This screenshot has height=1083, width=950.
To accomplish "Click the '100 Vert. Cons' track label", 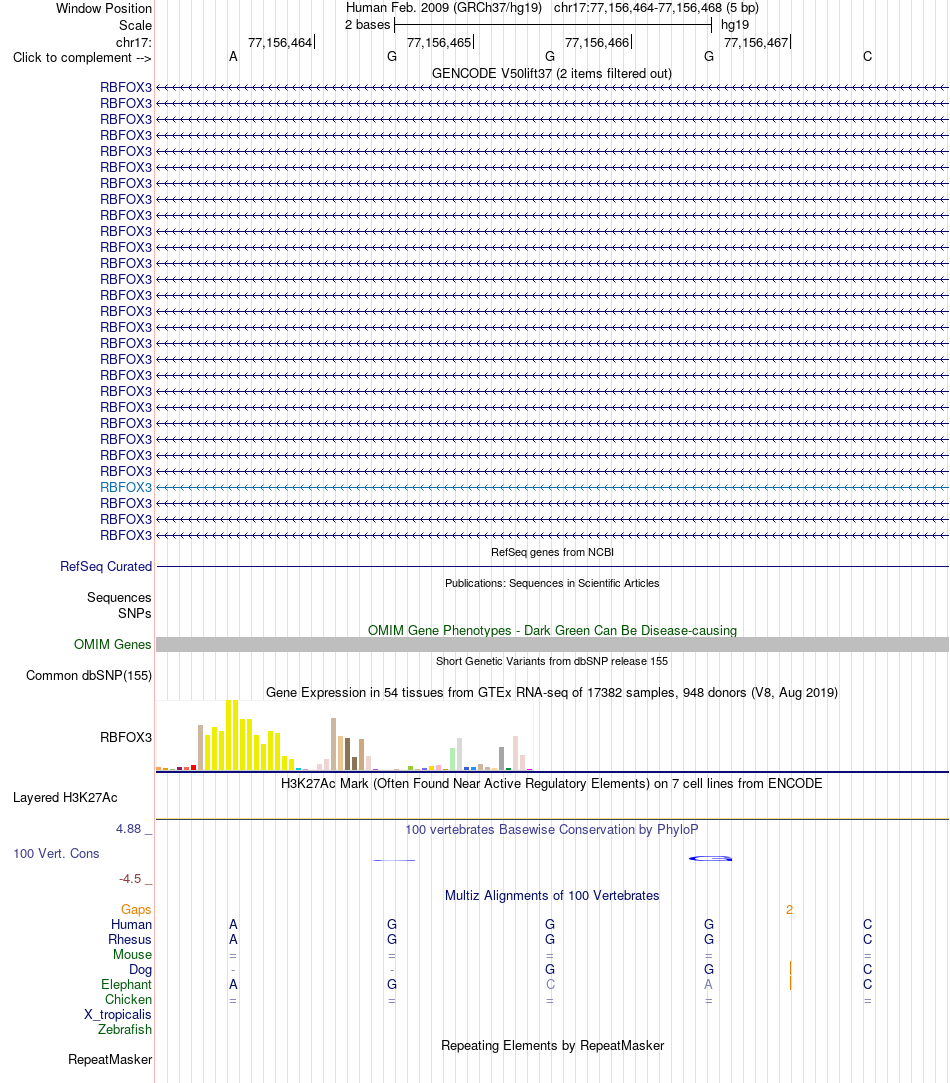I will pyautogui.click(x=56, y=854).
